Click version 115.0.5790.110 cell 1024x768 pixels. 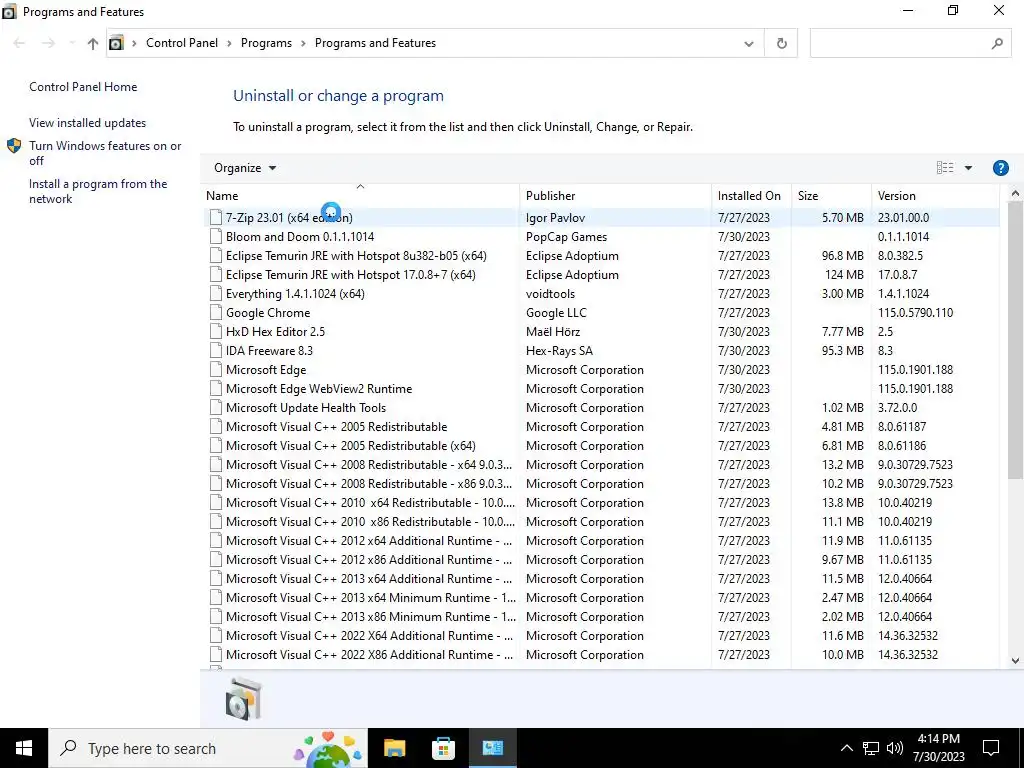tap(915, 312)
